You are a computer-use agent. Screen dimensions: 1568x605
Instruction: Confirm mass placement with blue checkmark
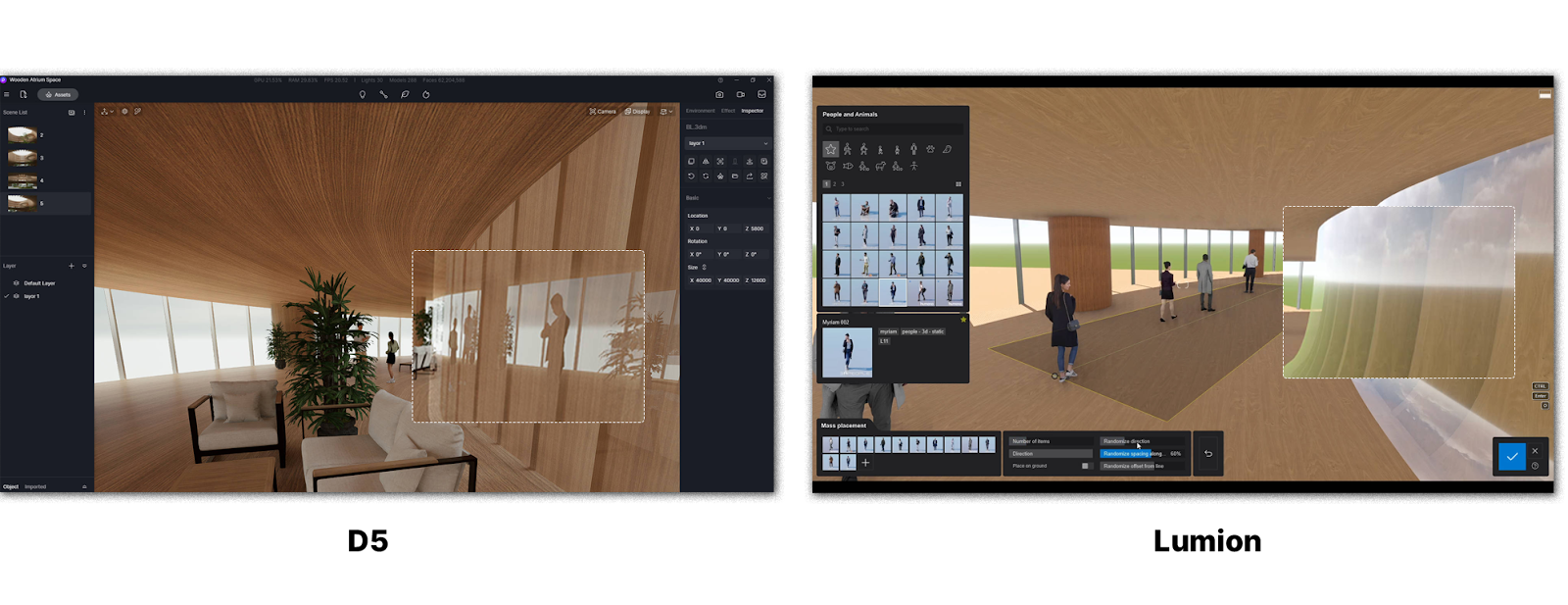(1512, 457)
